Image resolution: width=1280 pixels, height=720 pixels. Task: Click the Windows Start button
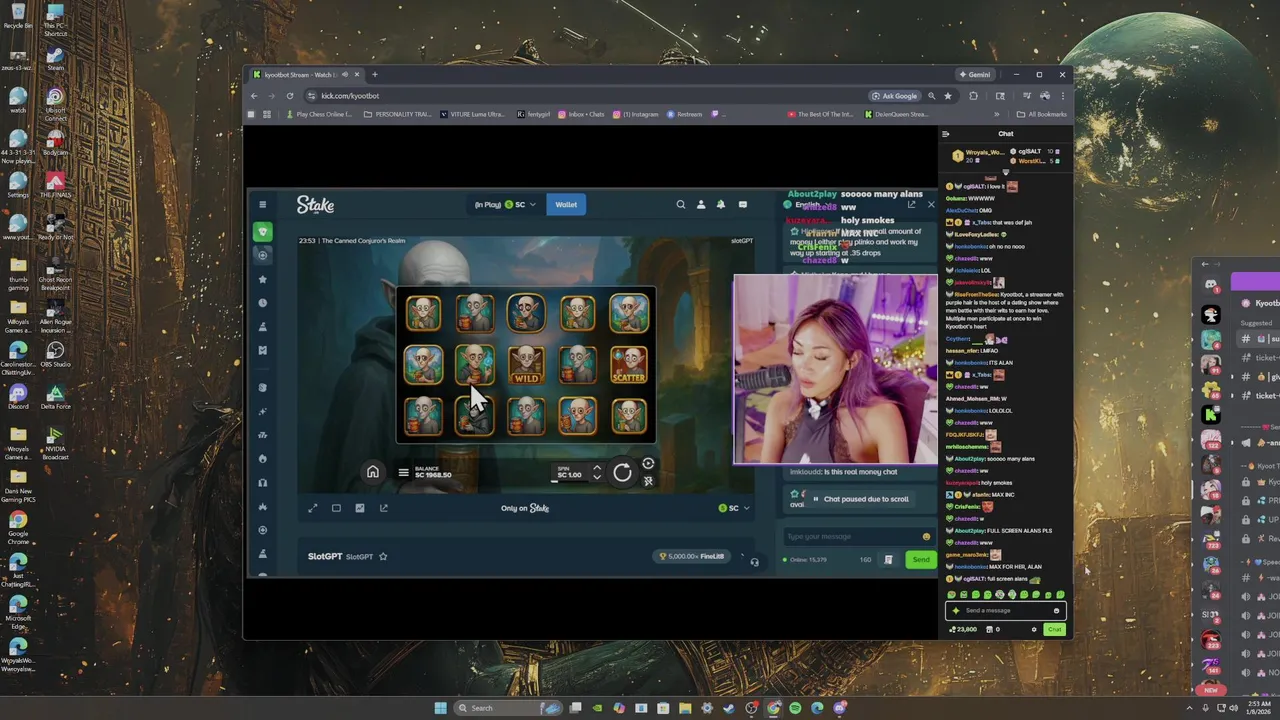[440, 708]
